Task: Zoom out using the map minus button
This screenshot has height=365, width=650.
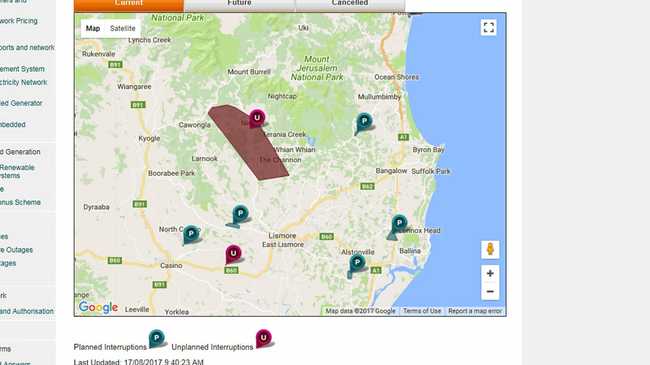Action: (x=490, y=292)
